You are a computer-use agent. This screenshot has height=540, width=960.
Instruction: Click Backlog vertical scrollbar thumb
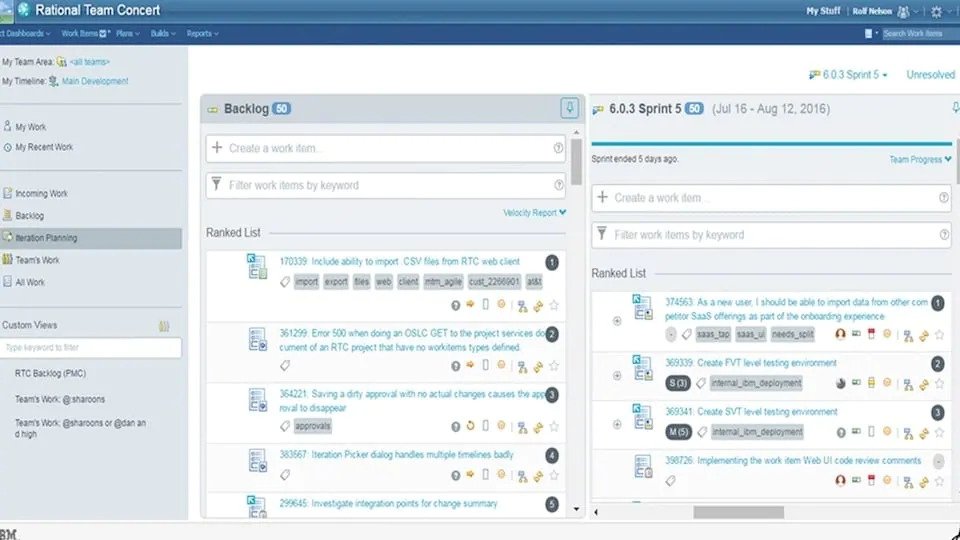coord(576,162)
